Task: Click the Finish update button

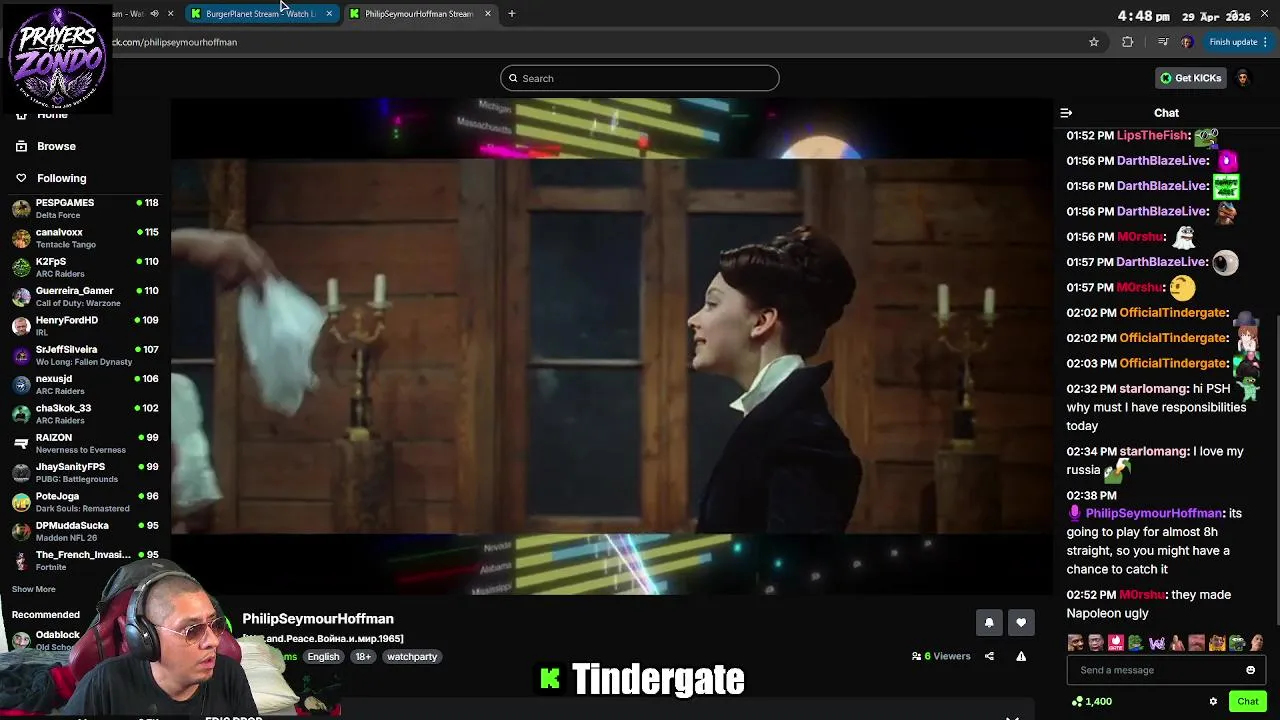Action: pos(1233,42)
